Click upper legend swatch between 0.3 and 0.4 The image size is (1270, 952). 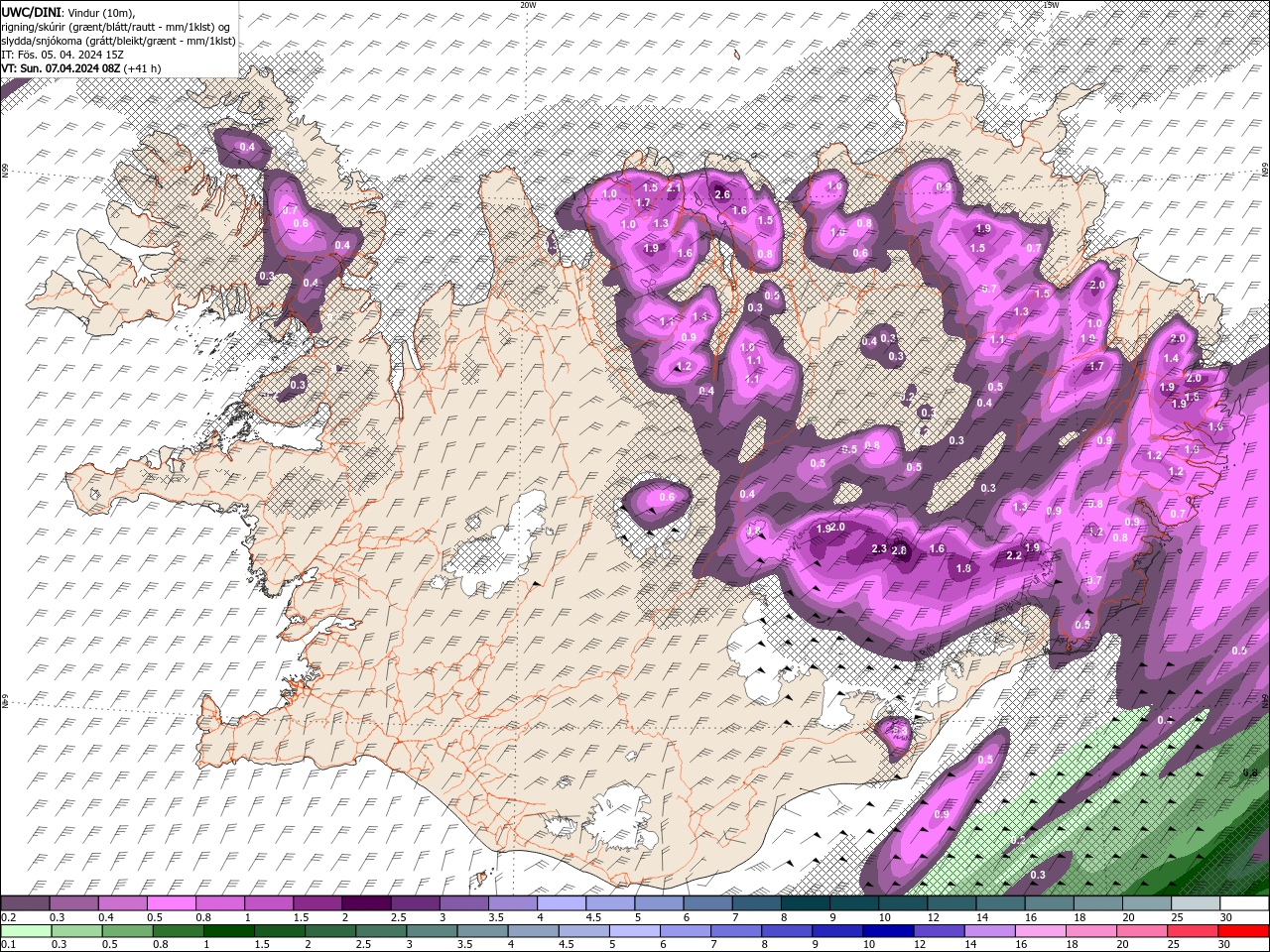click(x=74, y=903)
